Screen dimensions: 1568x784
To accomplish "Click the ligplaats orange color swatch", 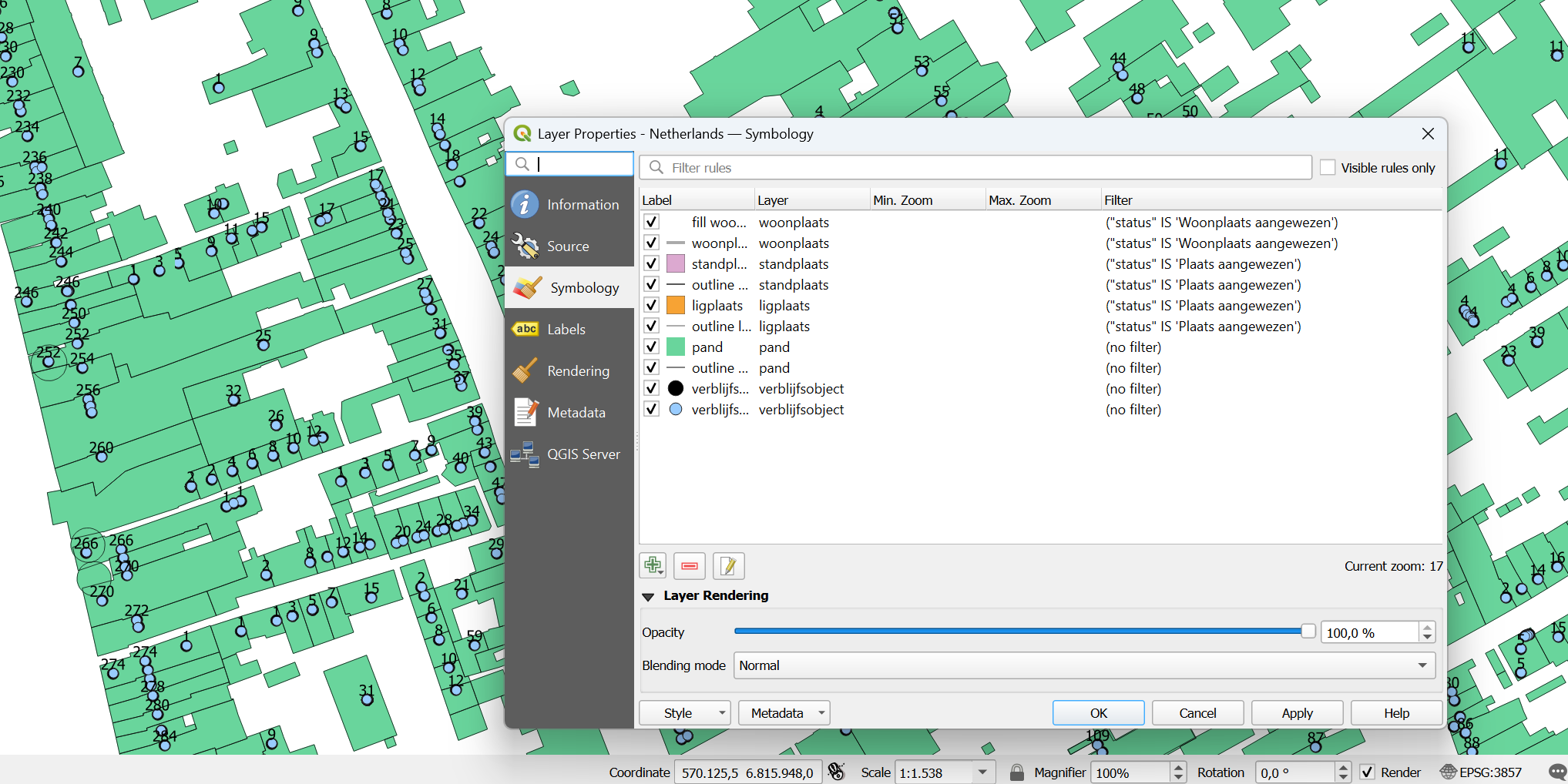I will [x=675, y=305].
